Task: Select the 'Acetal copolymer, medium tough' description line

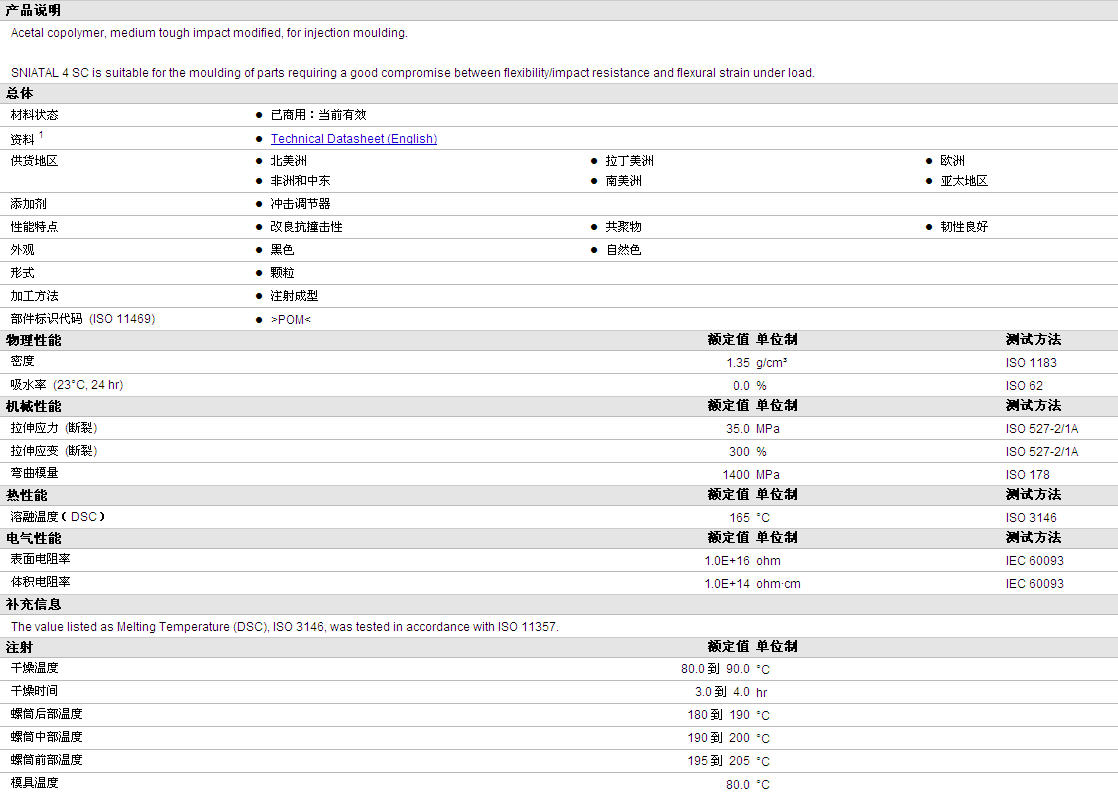Action: (x=209, y=33)
